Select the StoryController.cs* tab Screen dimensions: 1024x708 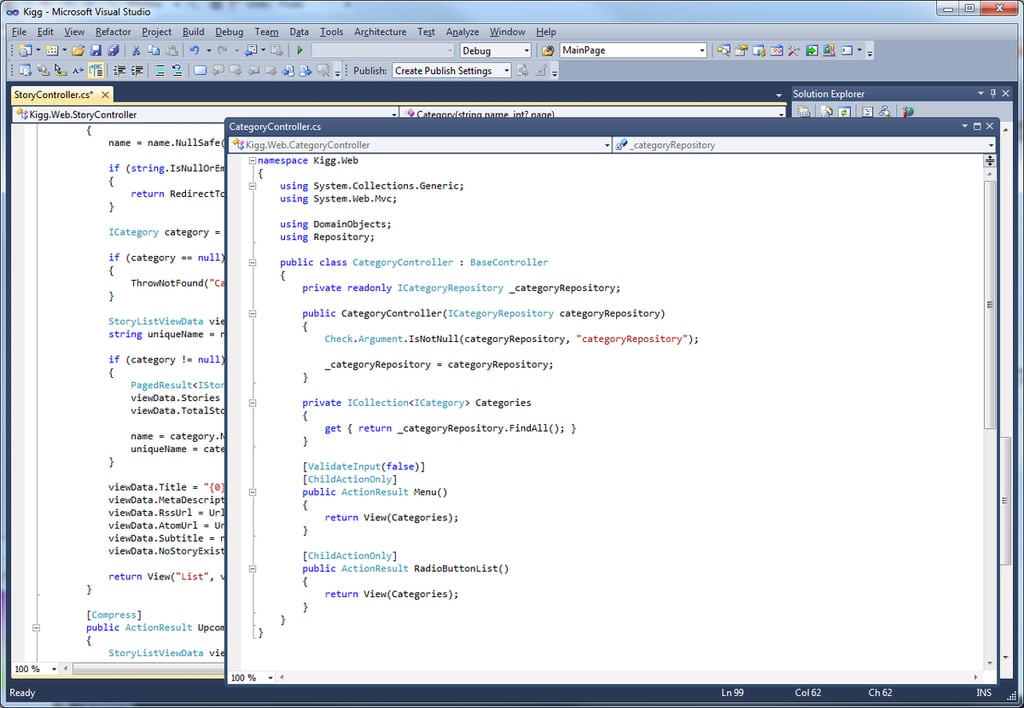[x=54, y=95]
